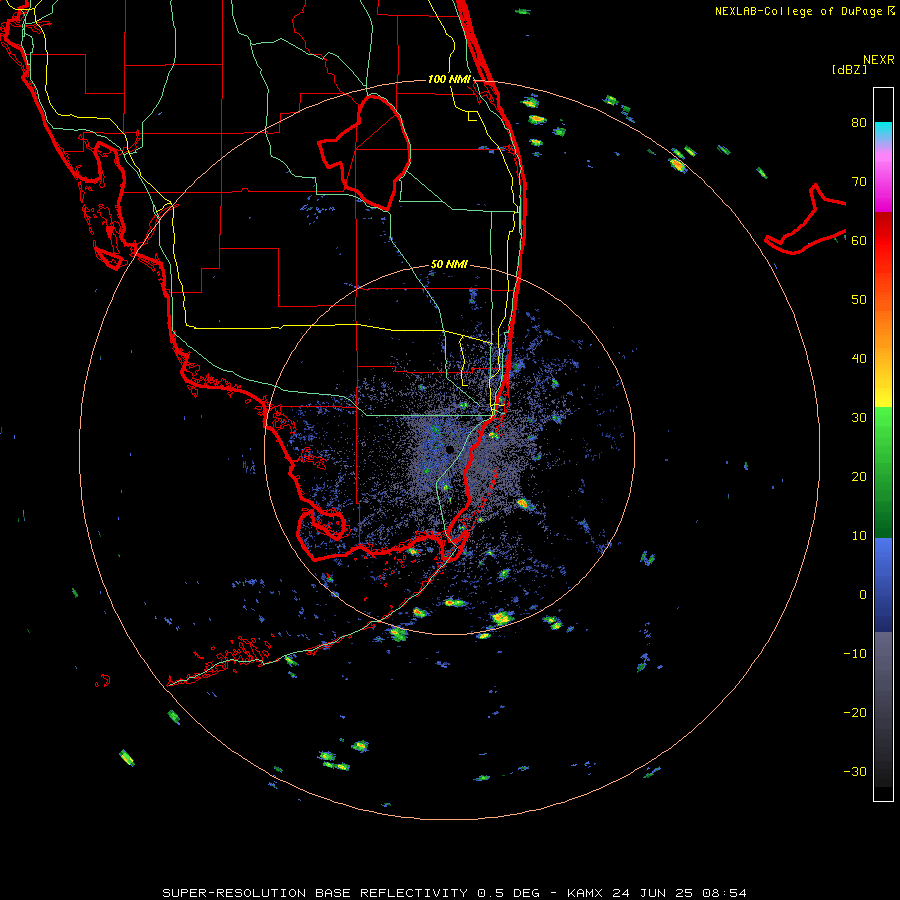Click the 0 value on the dBZ scale
The image size is (900, 900).
click(863, 595)
